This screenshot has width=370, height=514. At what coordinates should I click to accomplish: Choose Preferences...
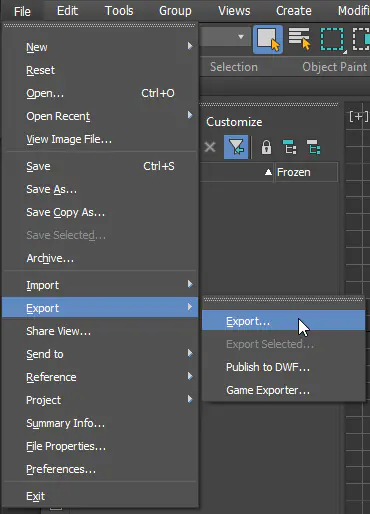tap(100, 469)
